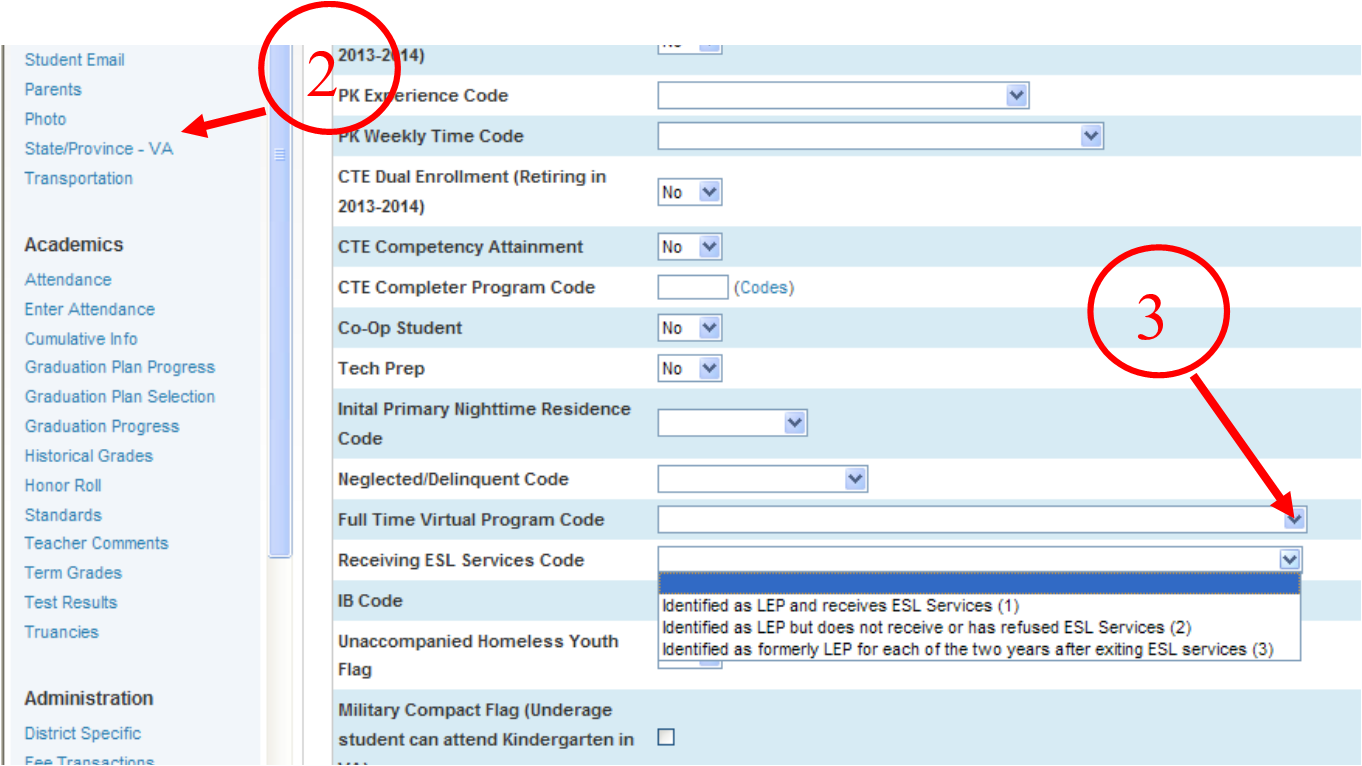
Task: Open Test Results link
Action: pyautogui.click(x=71, y=602)
